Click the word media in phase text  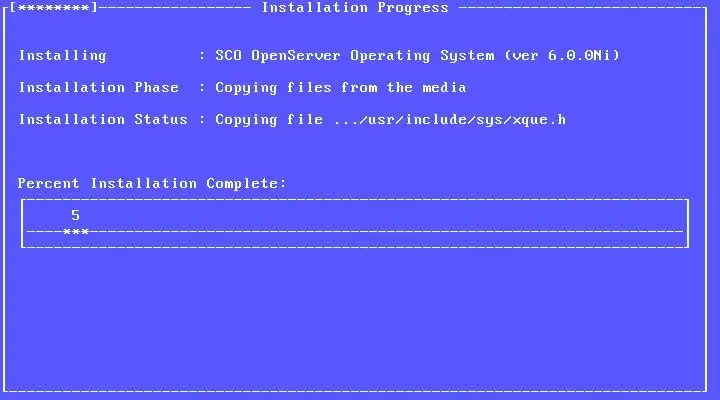tap(444, 88)
